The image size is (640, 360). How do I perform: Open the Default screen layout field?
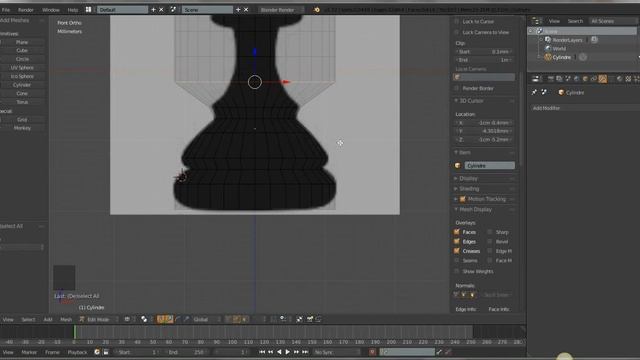point(122,9)
